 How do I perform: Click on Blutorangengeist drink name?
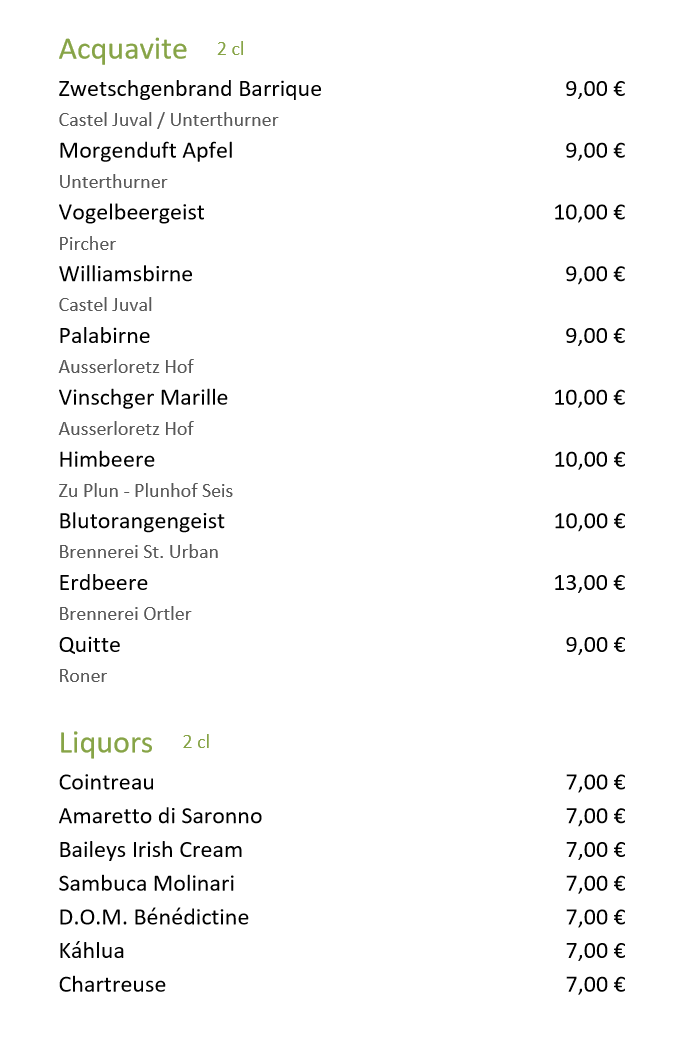pyautogui.click(x=141, y=521)
